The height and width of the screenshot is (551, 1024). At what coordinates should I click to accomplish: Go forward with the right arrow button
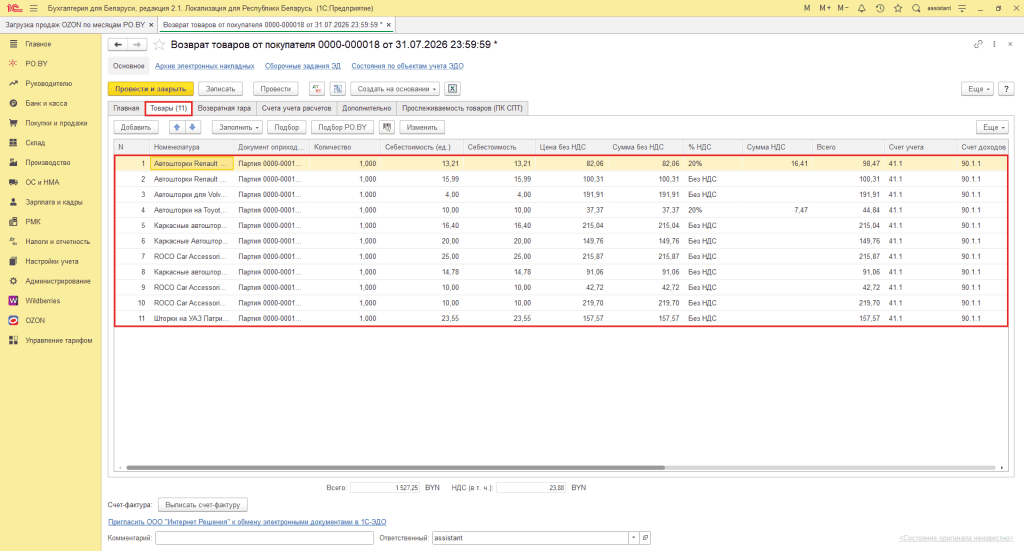pyautogui.click(x=136, y=44)
